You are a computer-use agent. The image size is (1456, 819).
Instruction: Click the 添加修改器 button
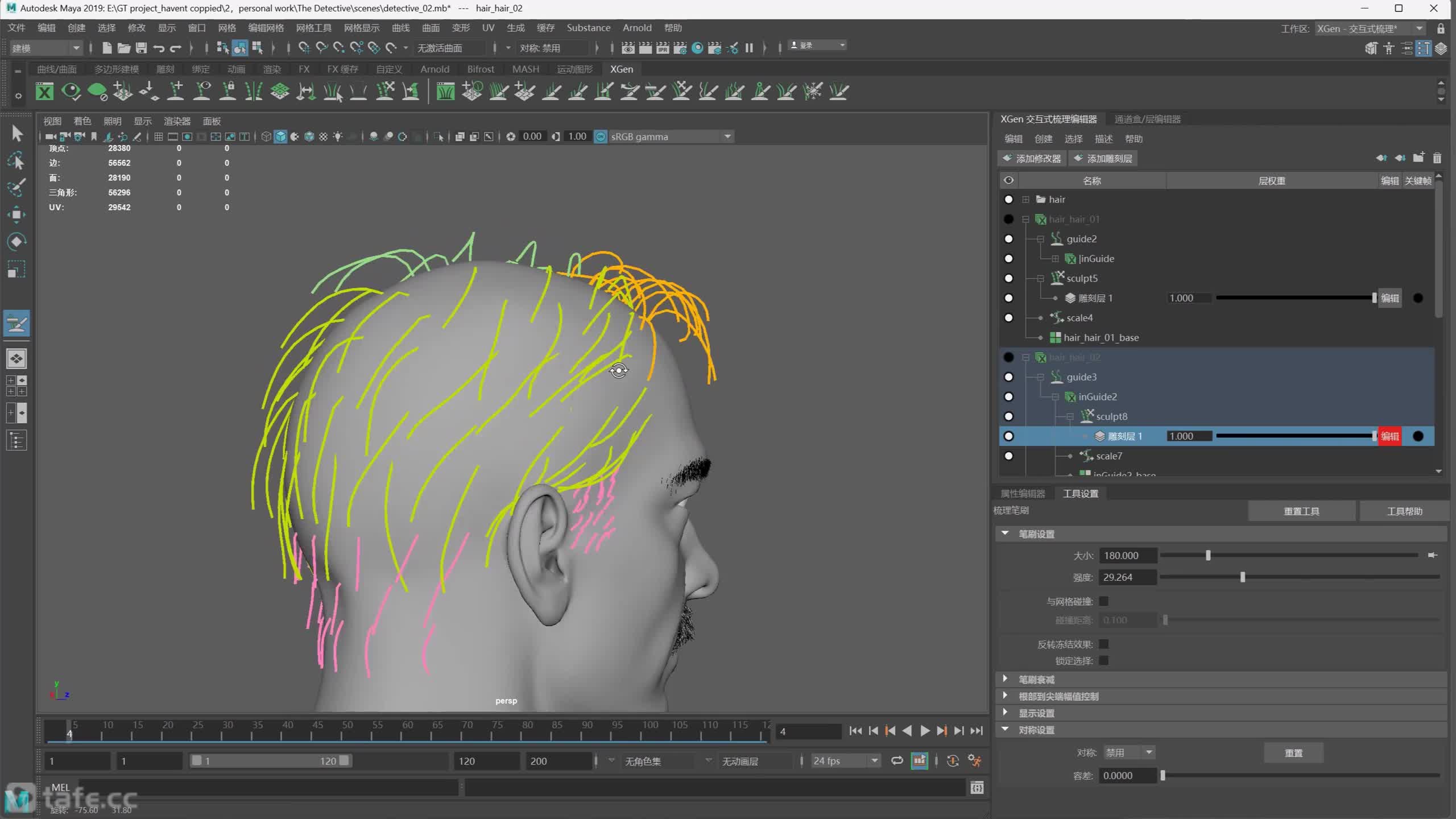coord(1032,158)
